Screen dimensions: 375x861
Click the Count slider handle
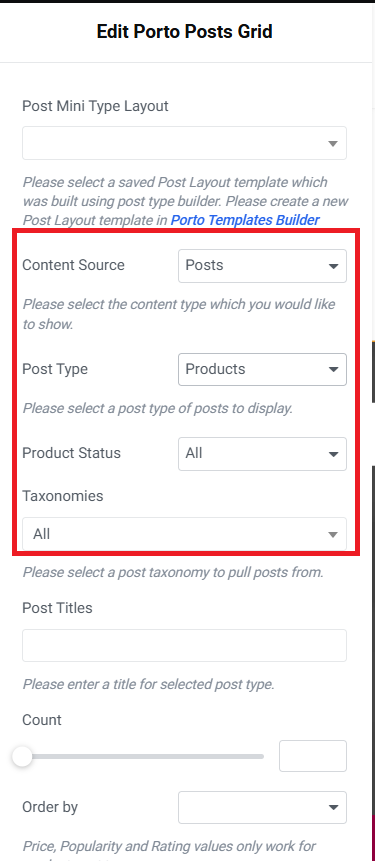(x=23, y=757)
